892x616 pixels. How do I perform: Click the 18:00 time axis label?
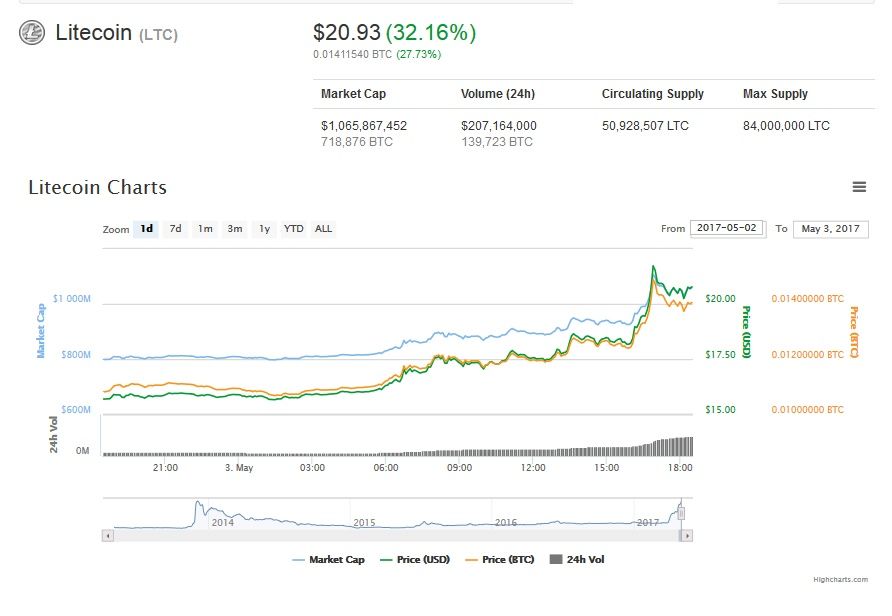tap(680, 468)
